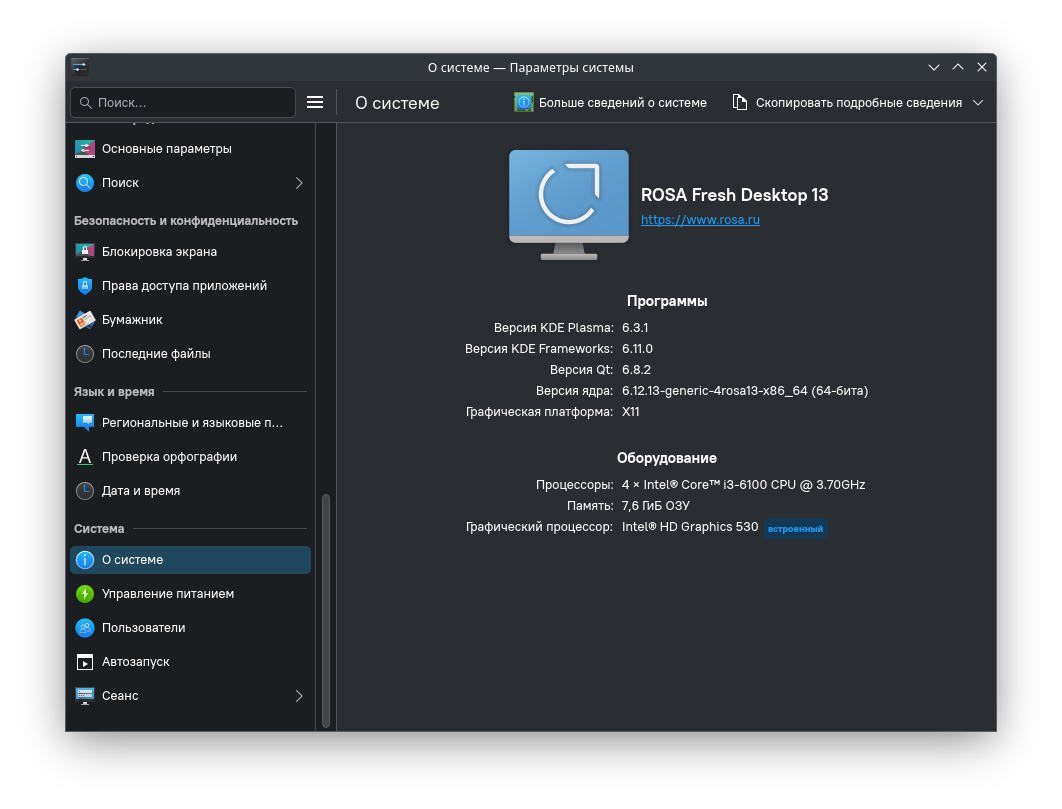Click the Пользователи users icon
This screenshot has height=809, width=1062.
pos(85,628)
